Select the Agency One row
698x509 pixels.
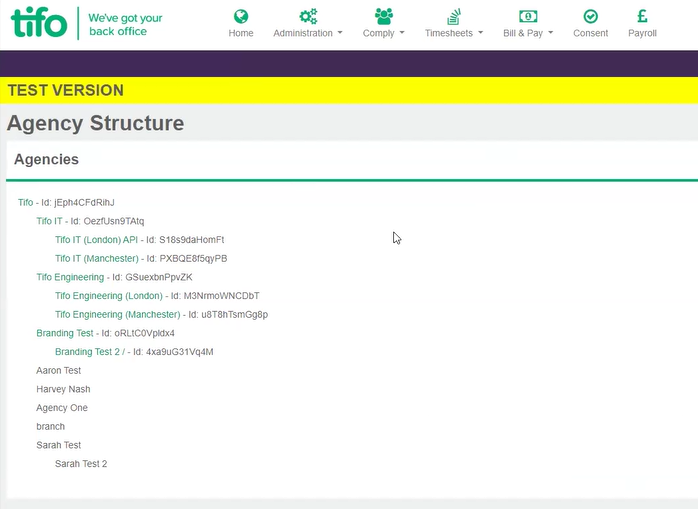[62, 408]
